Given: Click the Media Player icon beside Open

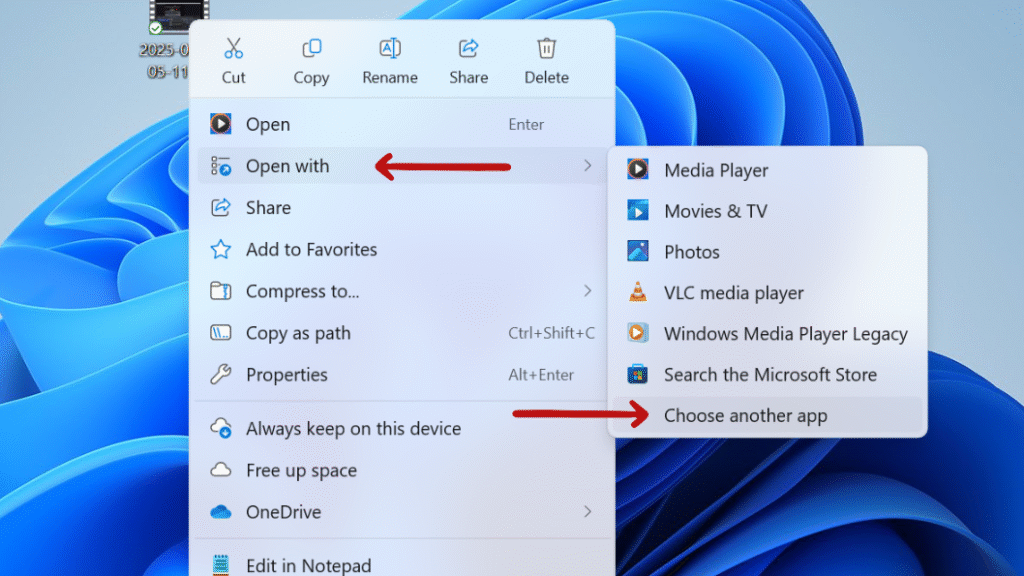Looking at the screenshot, I should [x=221, y=123].
